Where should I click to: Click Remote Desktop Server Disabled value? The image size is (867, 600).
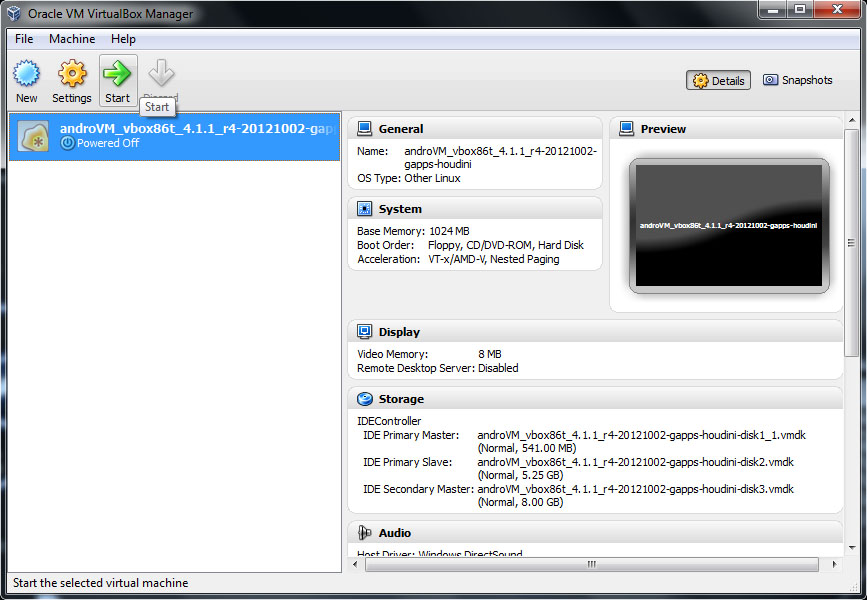pos(498,368)
